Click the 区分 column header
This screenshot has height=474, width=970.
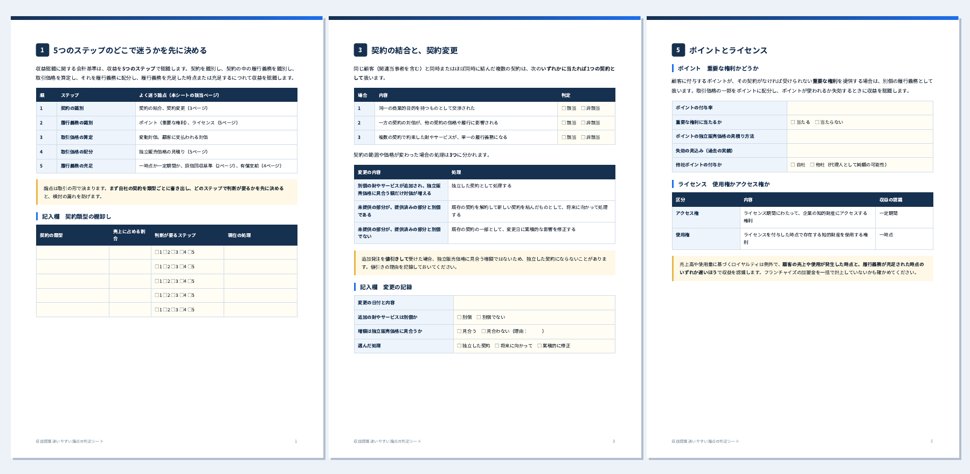[706, 200]
